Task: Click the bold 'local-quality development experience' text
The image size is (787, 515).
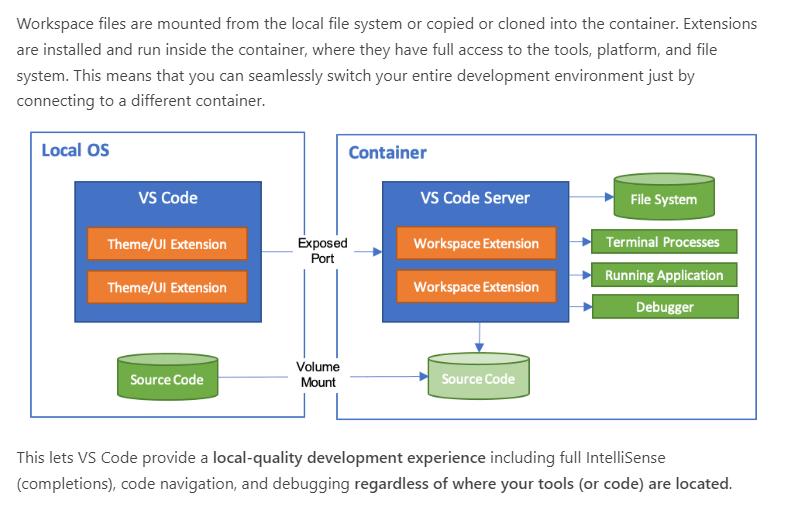Action: pos(349,458)
